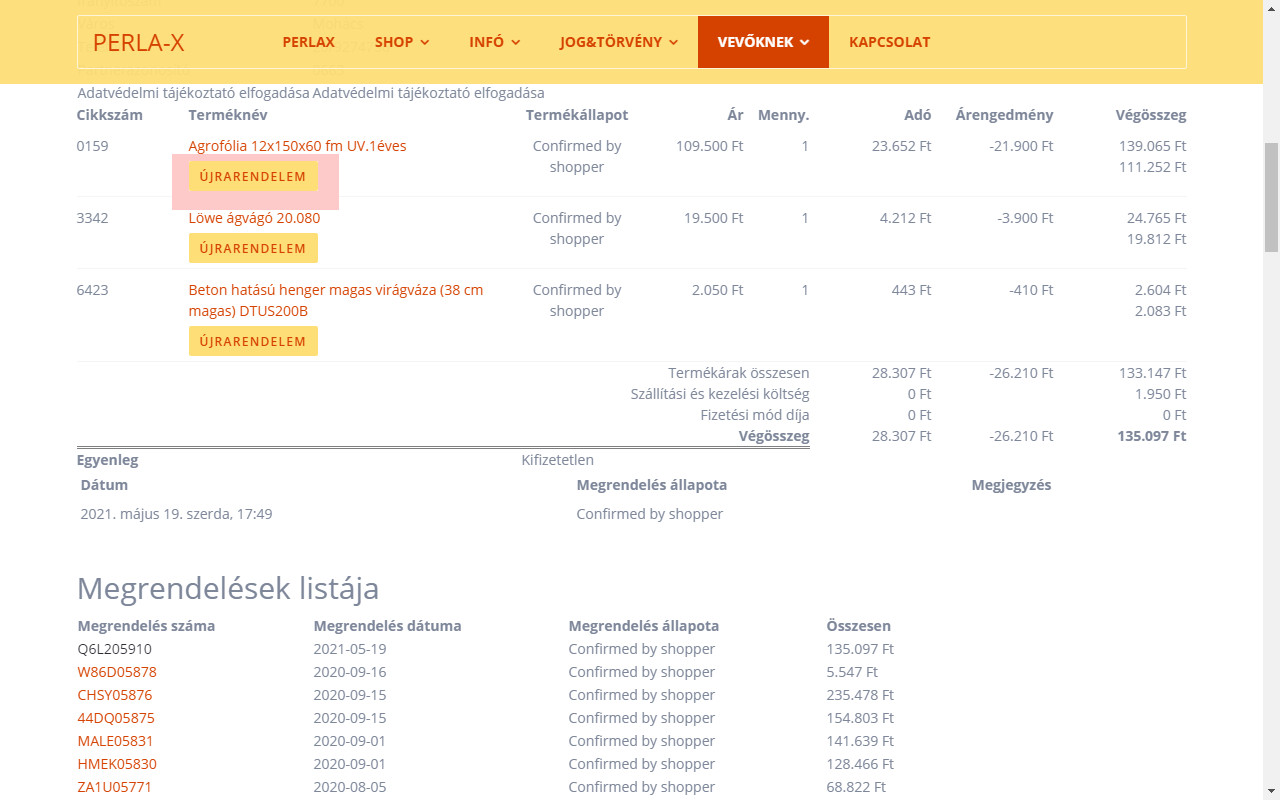Open order HMEK05830

pos(117,764)
